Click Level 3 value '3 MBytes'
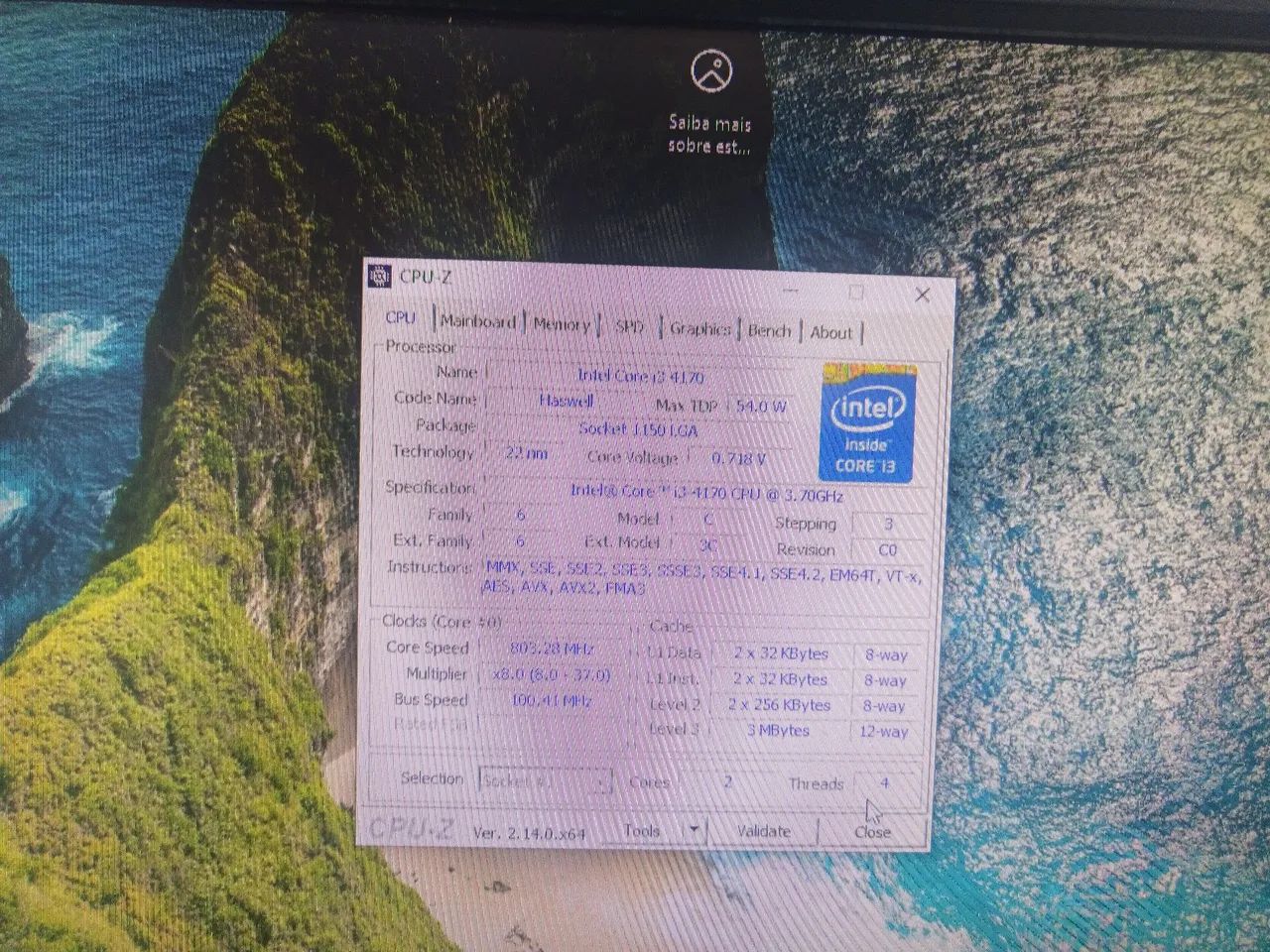This screenshot has width=1270, height=952. 779,730
